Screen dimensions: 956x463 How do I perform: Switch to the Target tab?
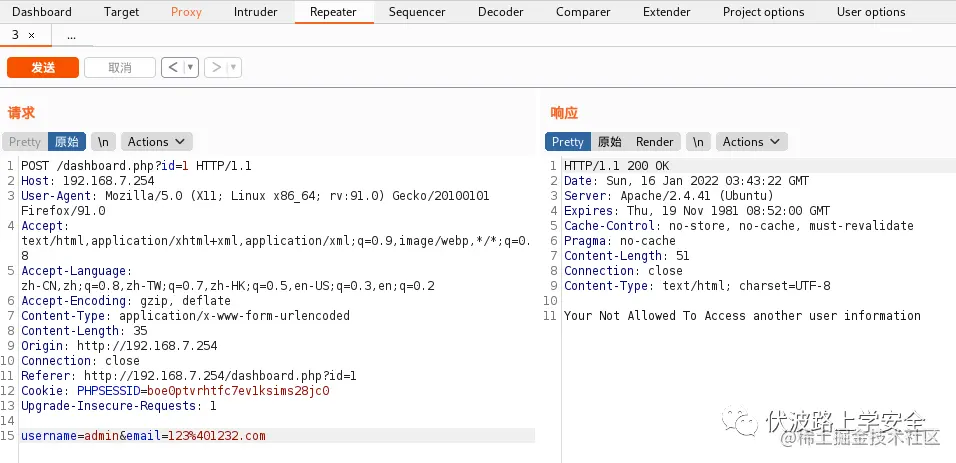[121, 12]
